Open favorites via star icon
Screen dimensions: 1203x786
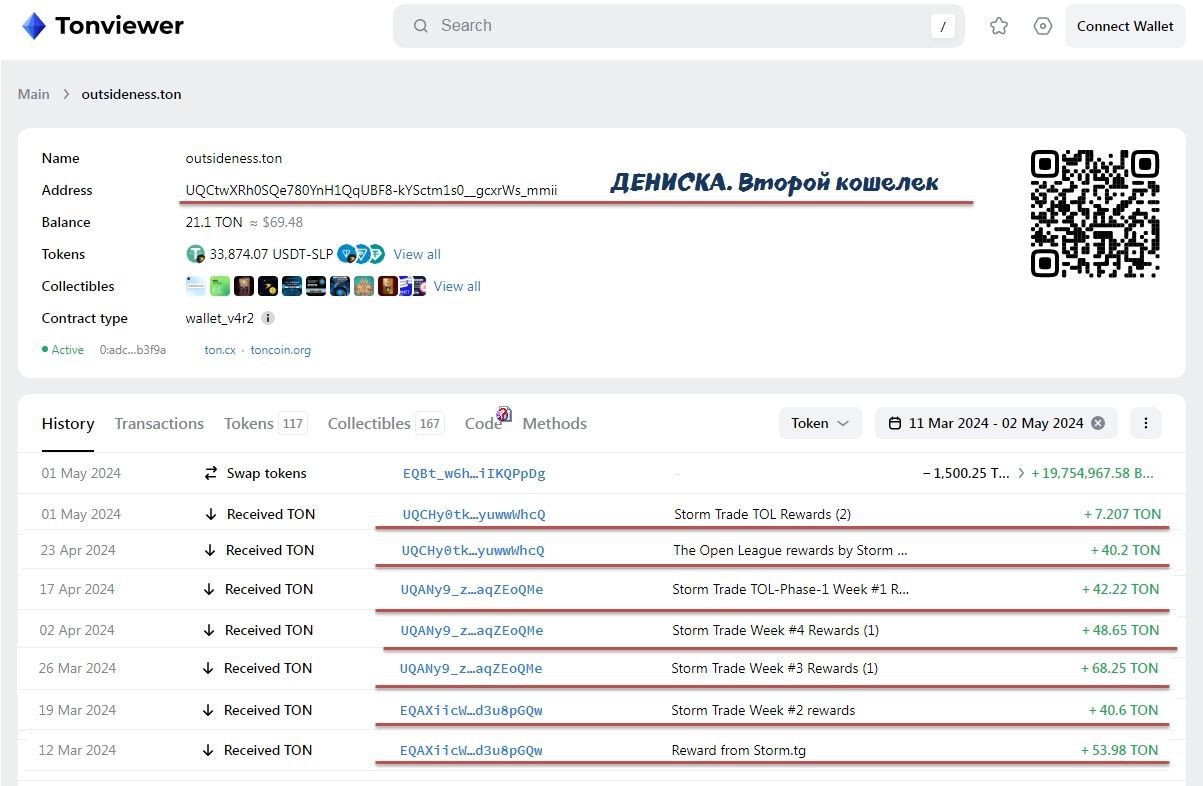coord(999,26)
